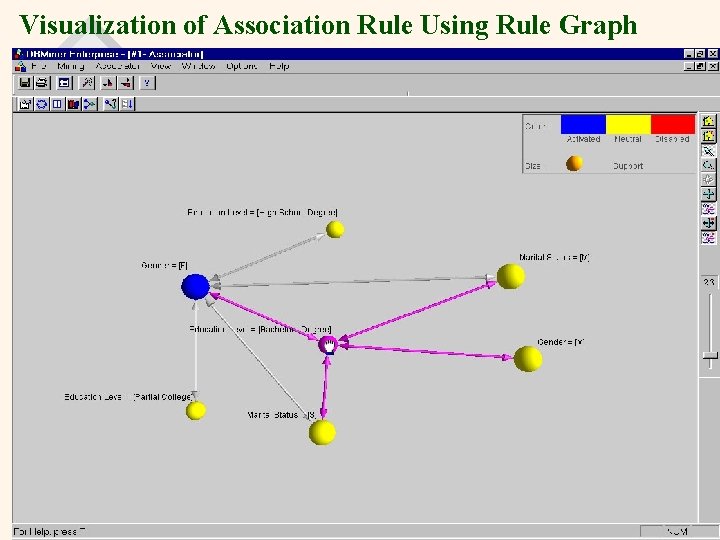Image resolution: width=720 pixels, height=540 pixels.
Task: Select the yellow Partial College node
Action: coord(196,411)
